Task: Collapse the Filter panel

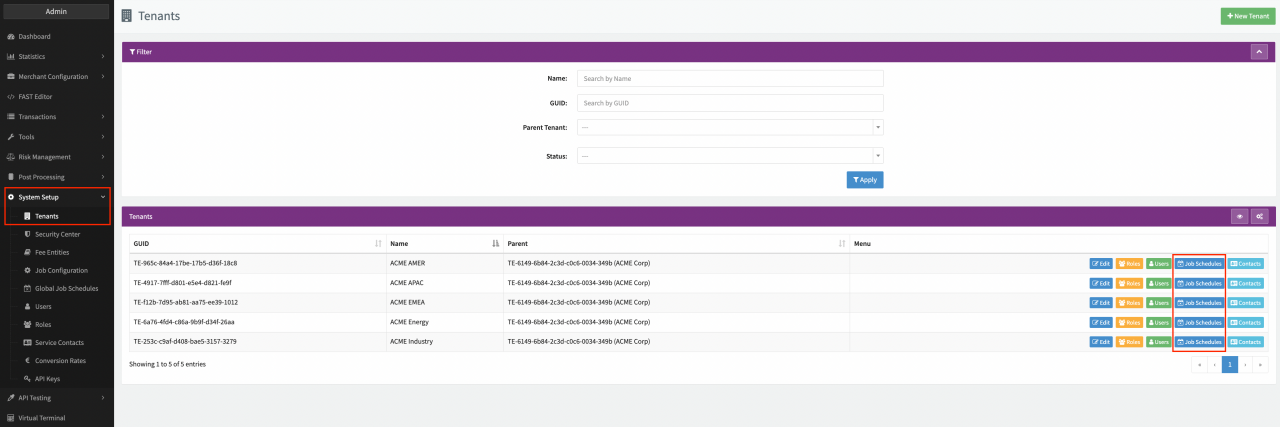Action: pos(1259,51)
